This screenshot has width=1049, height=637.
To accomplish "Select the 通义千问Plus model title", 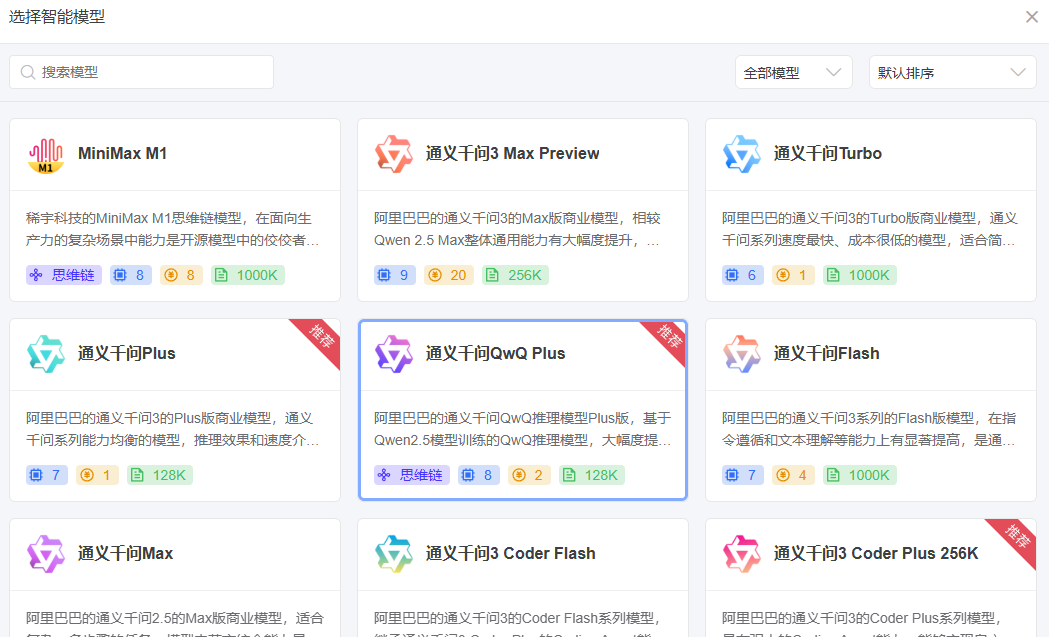I will pos(126,353).
